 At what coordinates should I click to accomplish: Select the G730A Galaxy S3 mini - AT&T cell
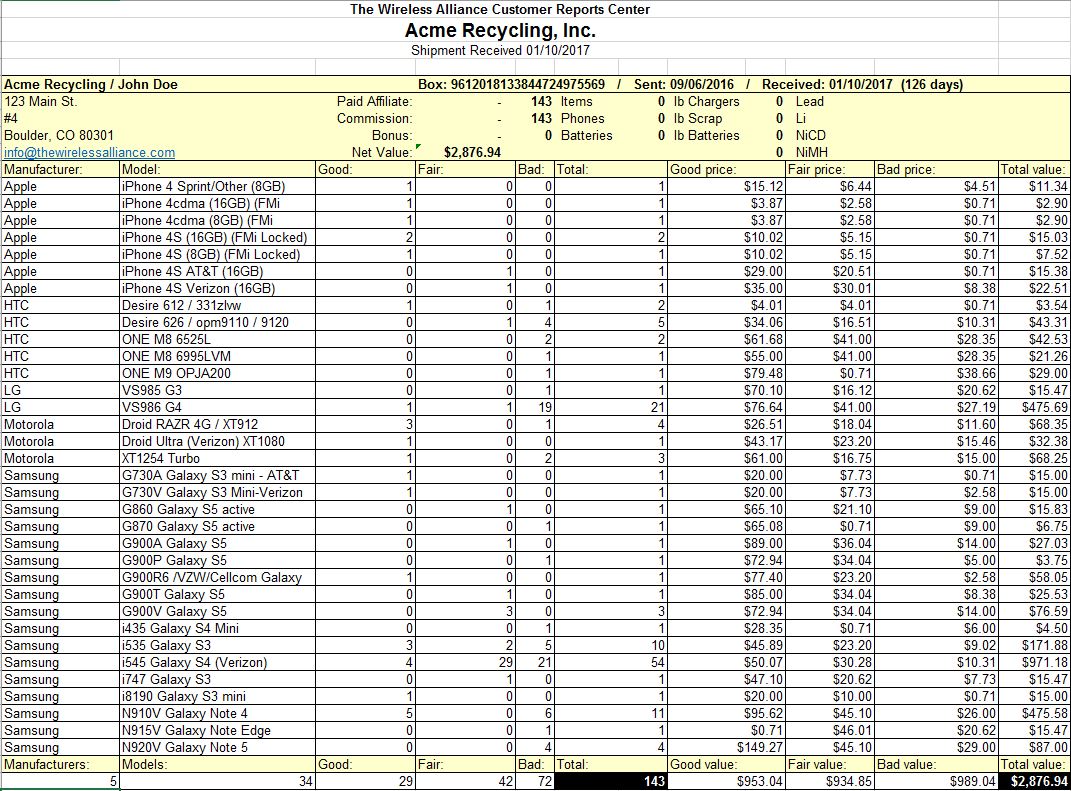pyautogui.click(x=217, y=475)
